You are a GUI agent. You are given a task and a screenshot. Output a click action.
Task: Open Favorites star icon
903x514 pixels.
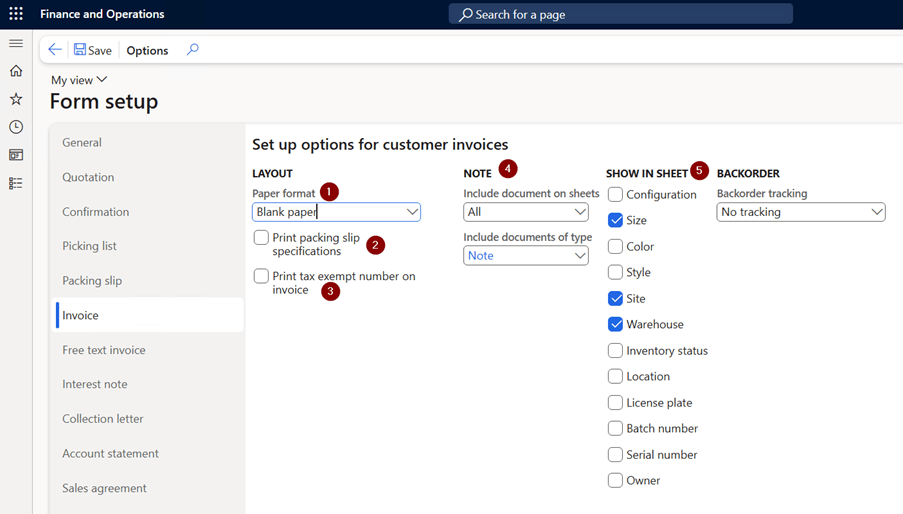tap(16, 99)
